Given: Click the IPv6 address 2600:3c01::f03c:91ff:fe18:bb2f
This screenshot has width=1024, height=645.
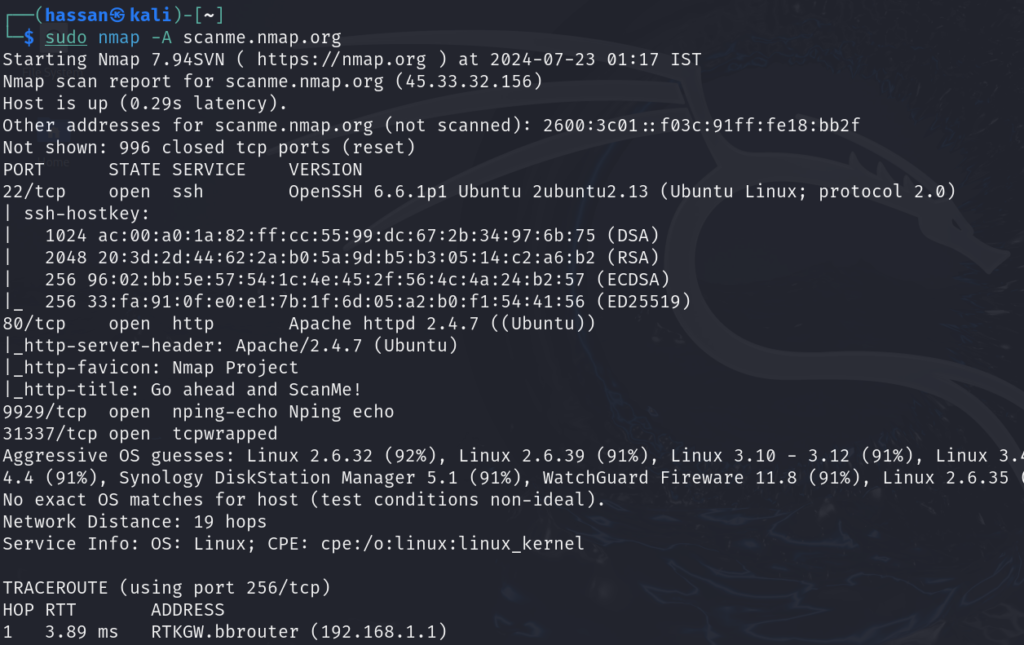Looking at the screenshot, I should tap(701, 125).
